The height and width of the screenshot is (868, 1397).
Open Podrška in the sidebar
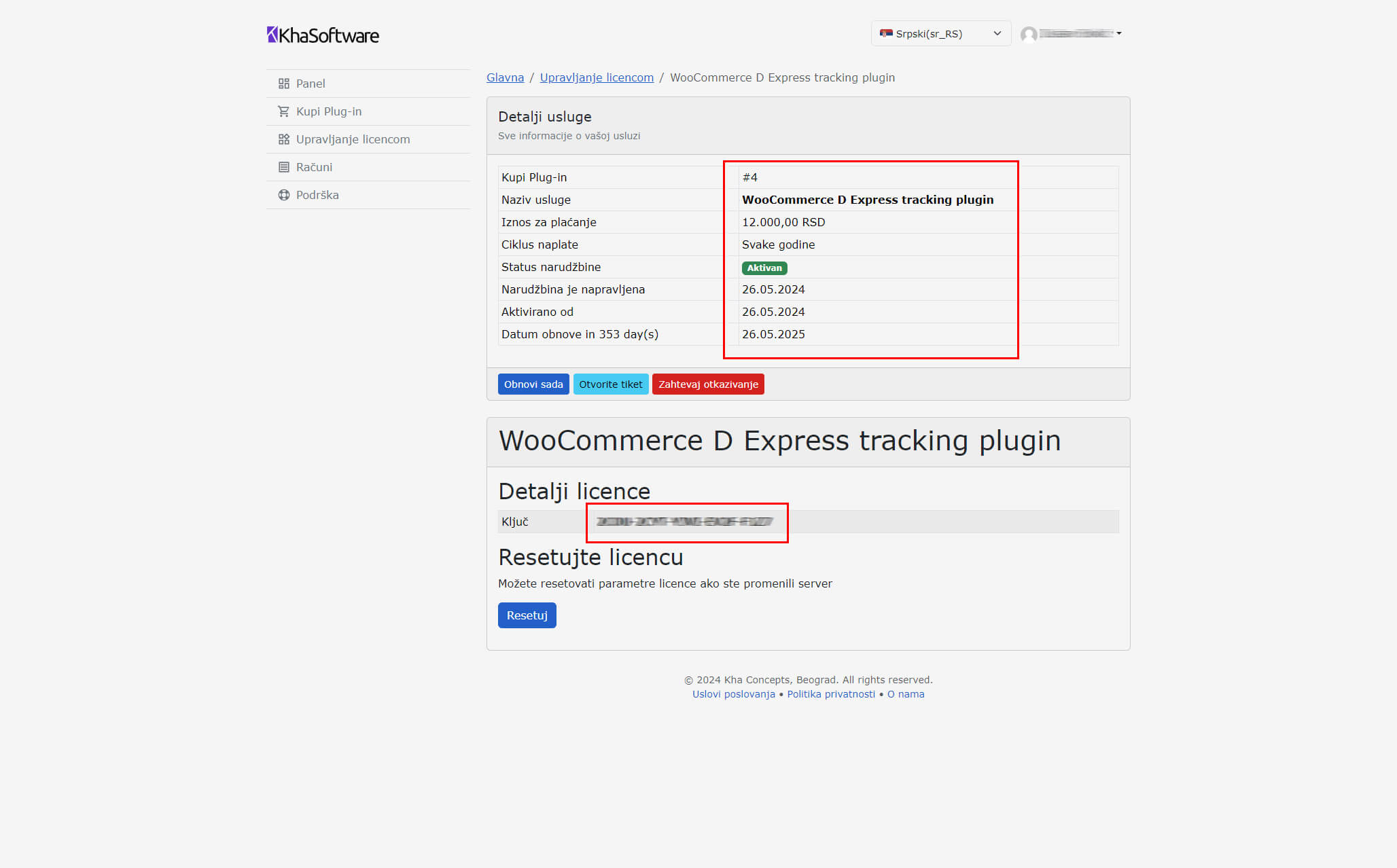(x=368, y=195)
